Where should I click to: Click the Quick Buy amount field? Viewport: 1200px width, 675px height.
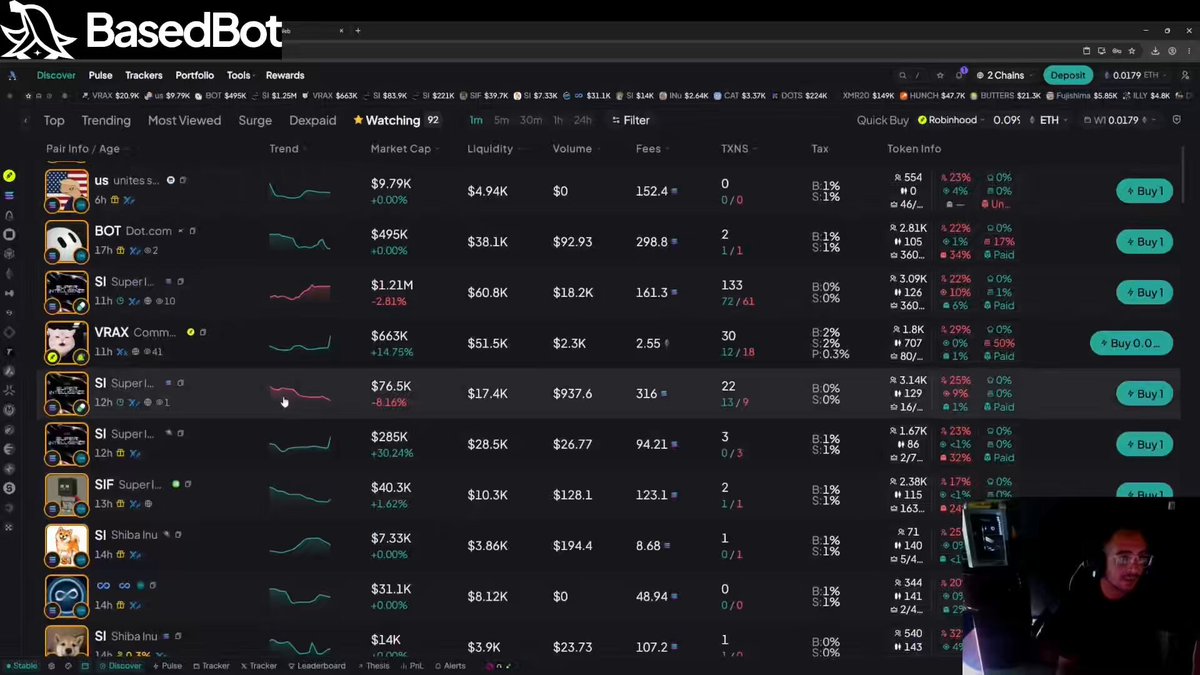tap(1006, 120)
